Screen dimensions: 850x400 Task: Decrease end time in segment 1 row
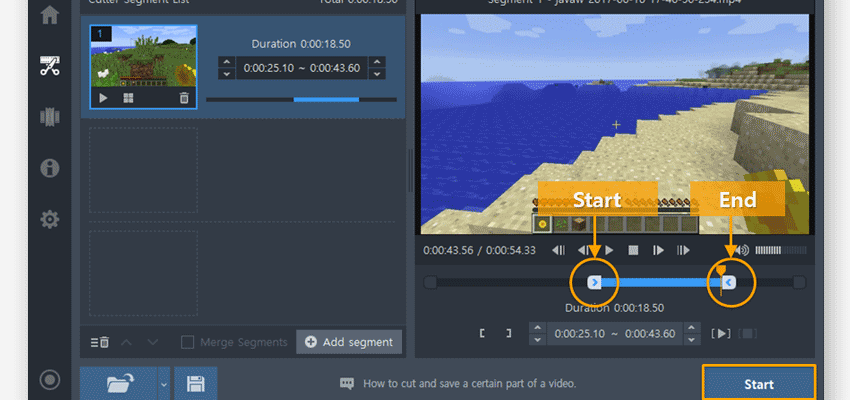point(377,74)
